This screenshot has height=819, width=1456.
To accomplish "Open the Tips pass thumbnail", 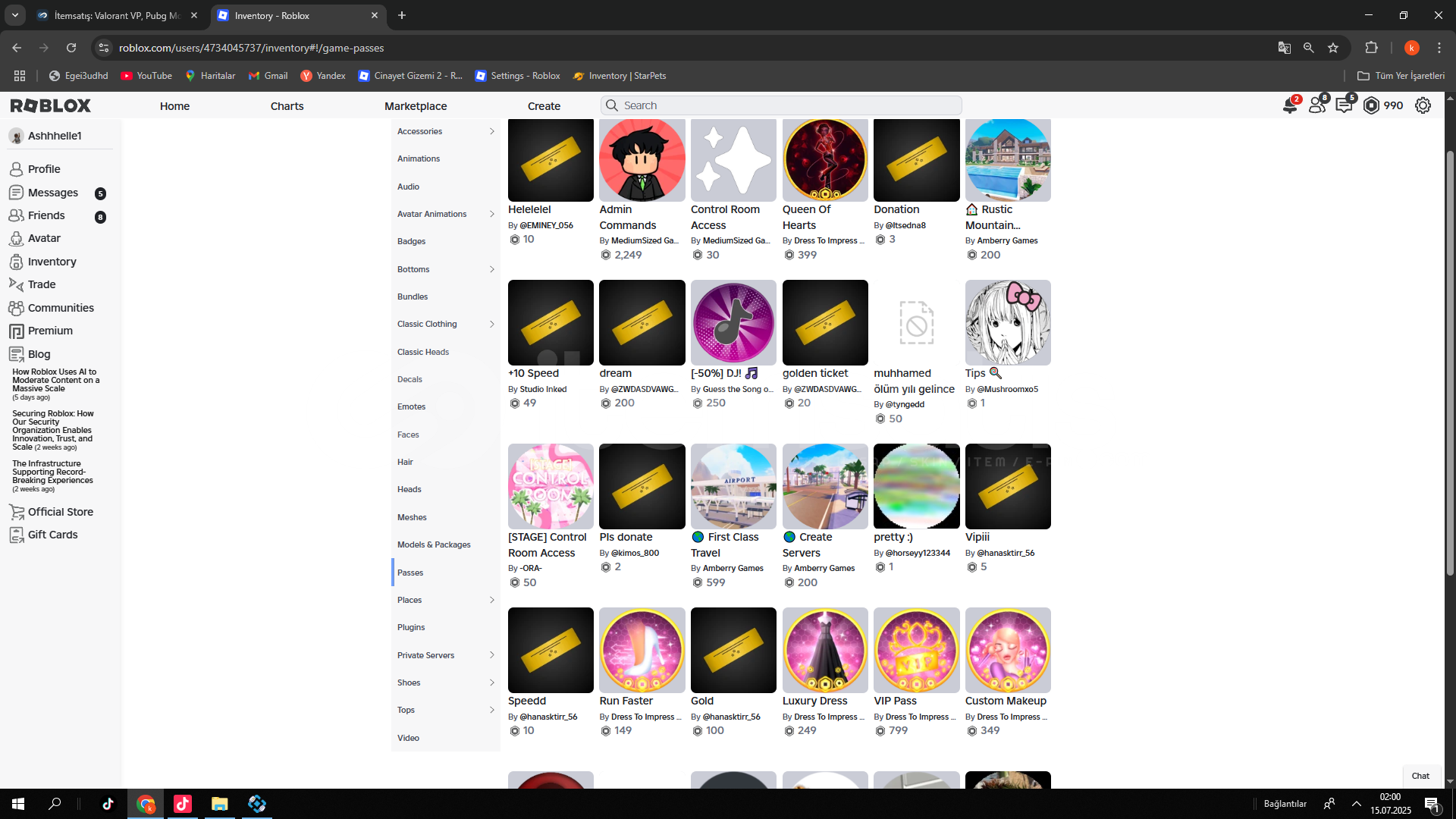I will pyautogui.click(x=1008, y=322).
